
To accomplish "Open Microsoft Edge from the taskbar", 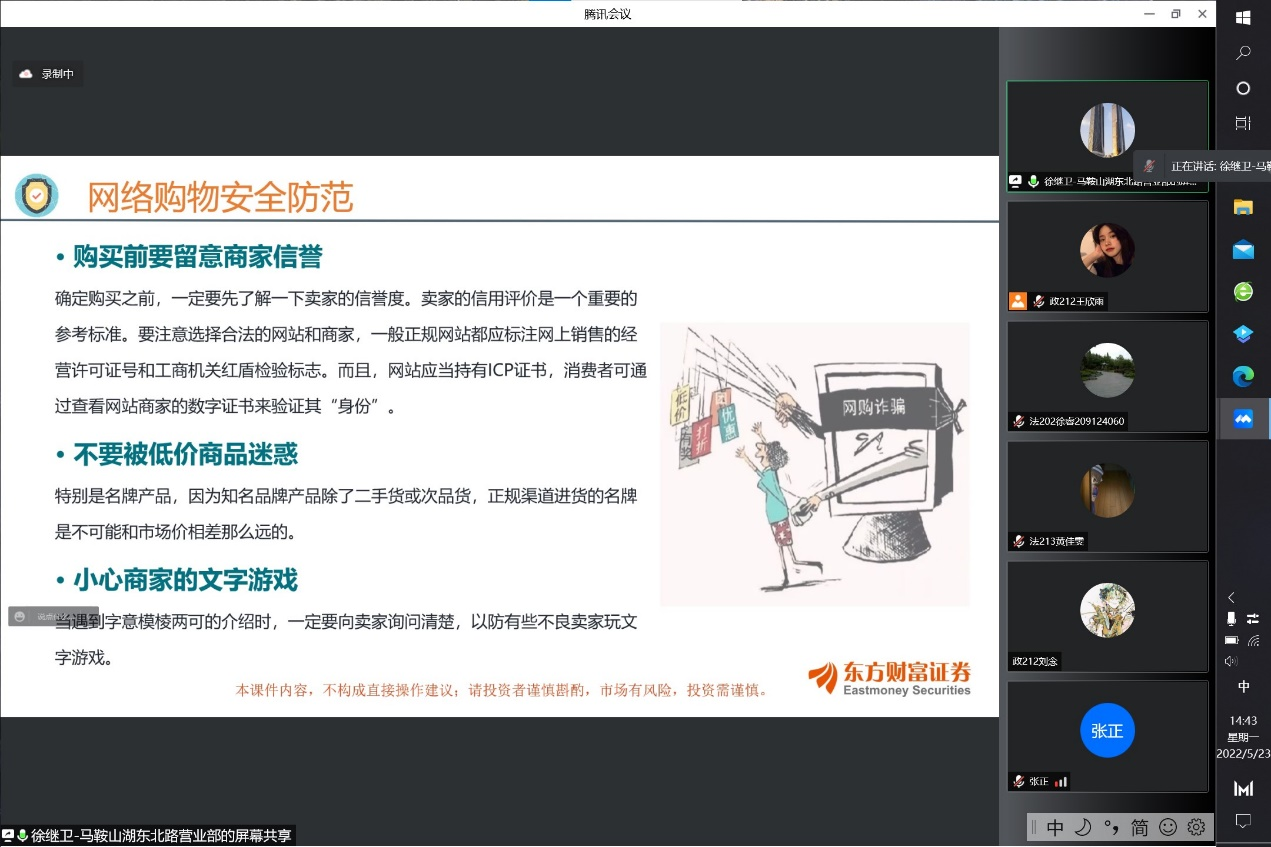I will [x=1243, y=376].
